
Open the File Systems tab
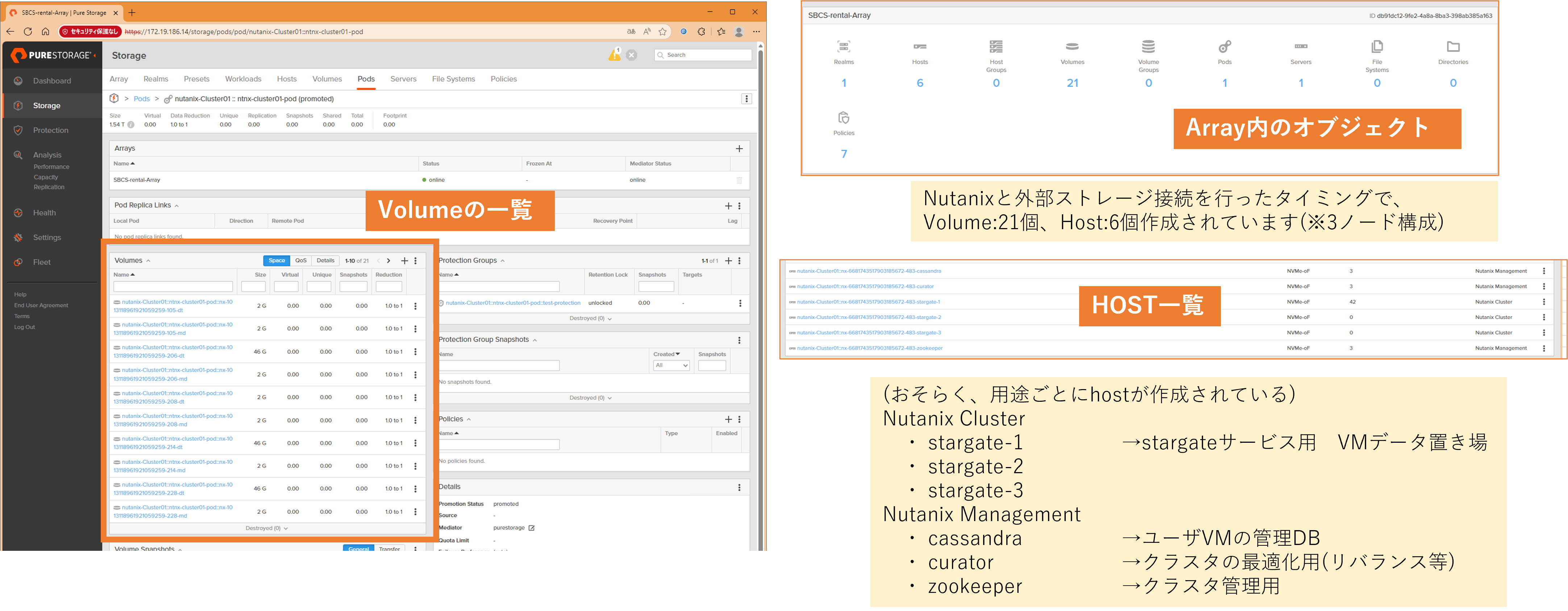453,79
